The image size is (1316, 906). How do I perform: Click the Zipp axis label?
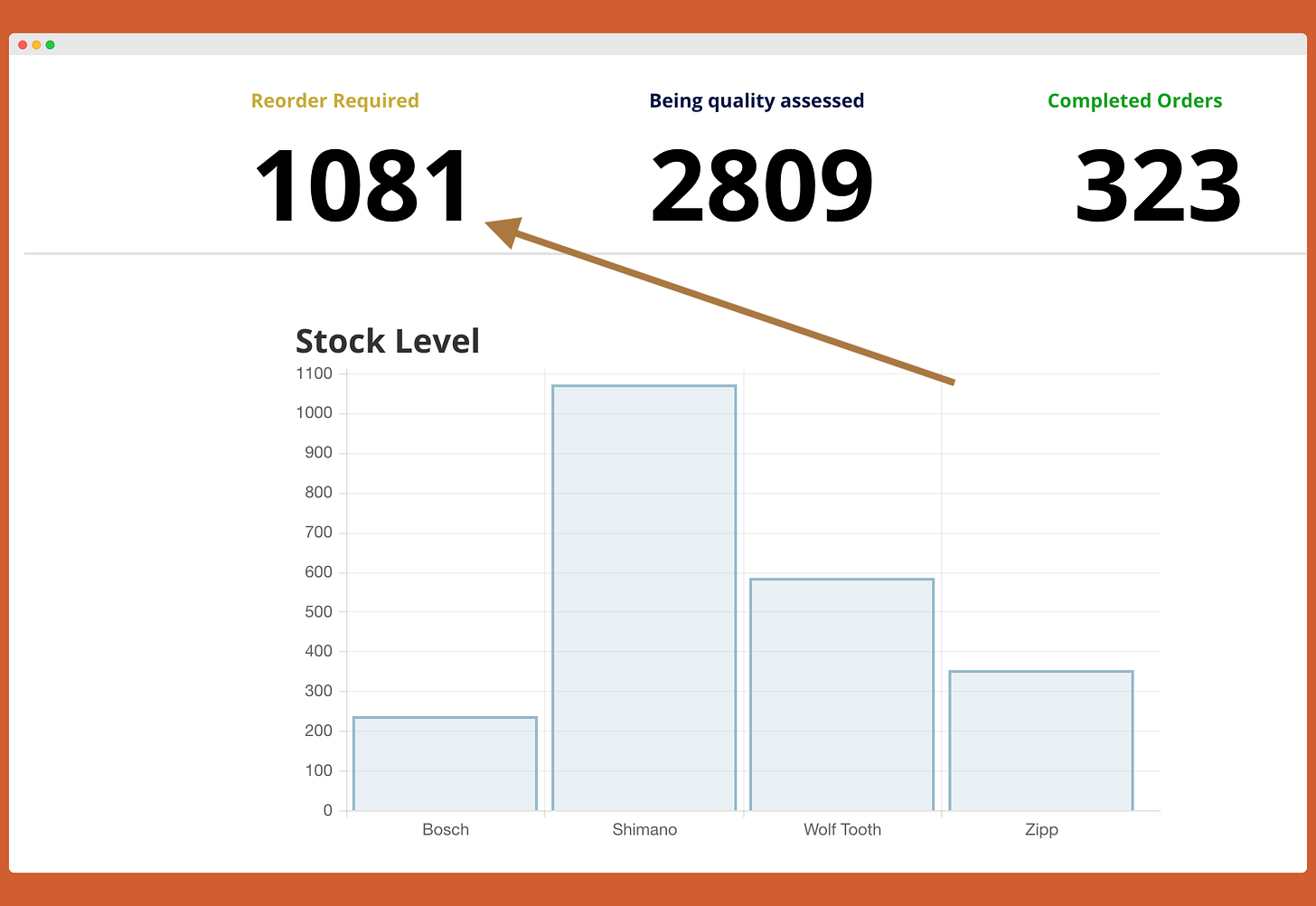tap(1041, 829)
